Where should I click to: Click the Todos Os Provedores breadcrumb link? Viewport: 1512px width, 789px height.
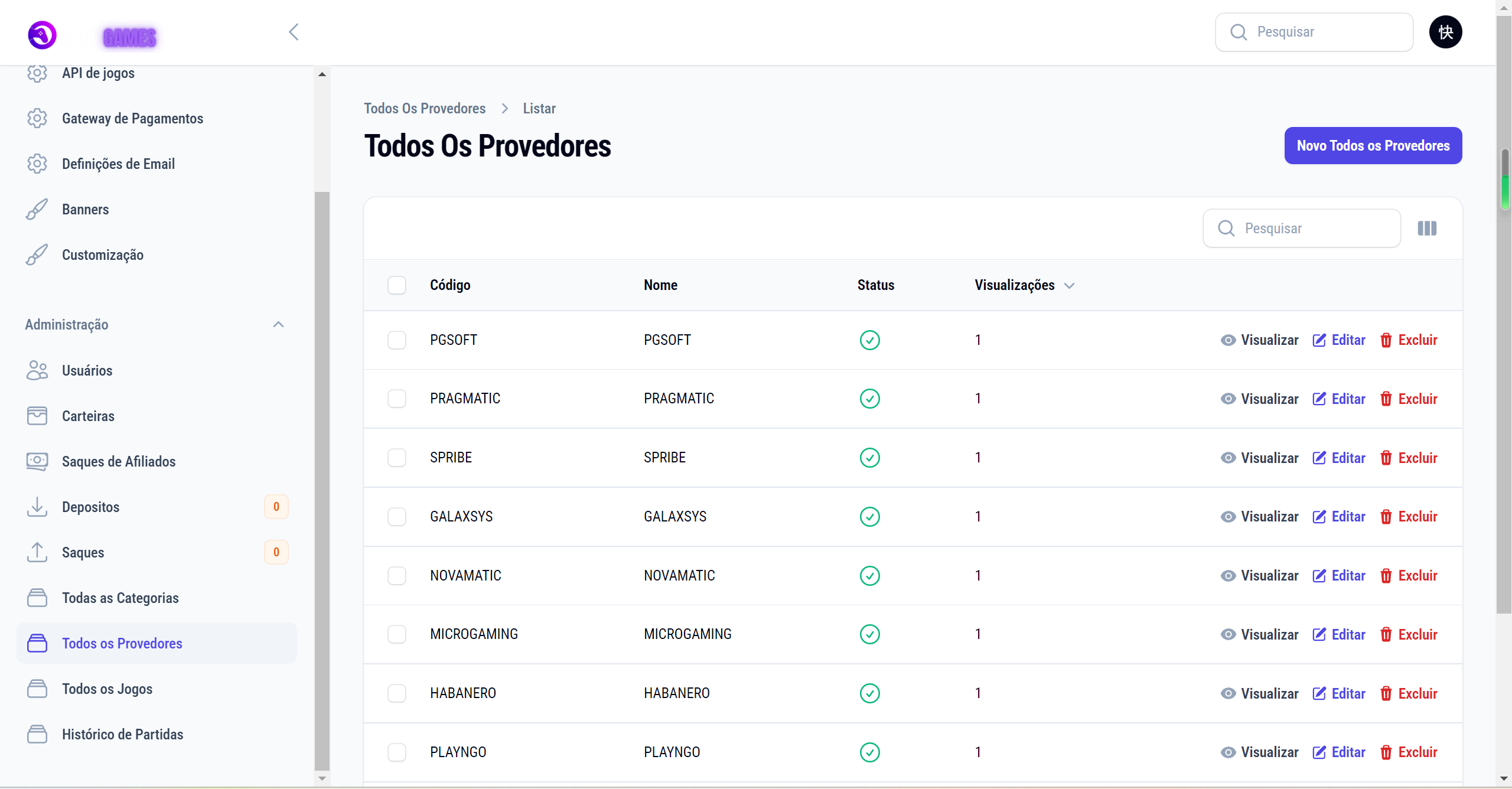pos(424,109)
